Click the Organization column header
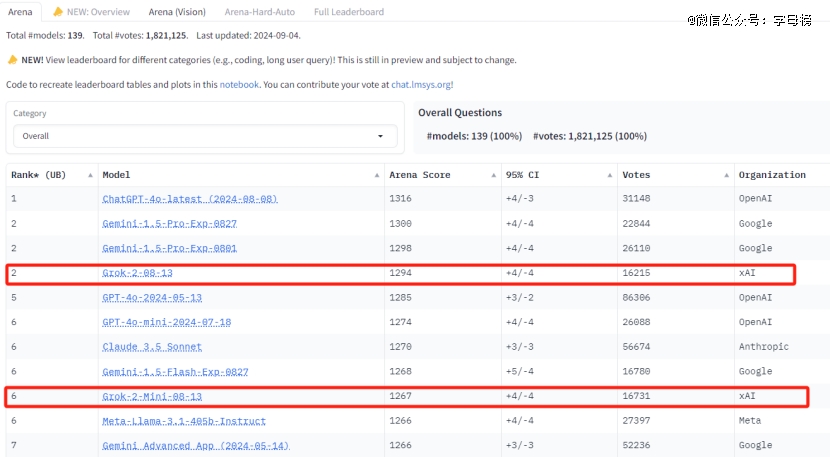 coord(772,175)
